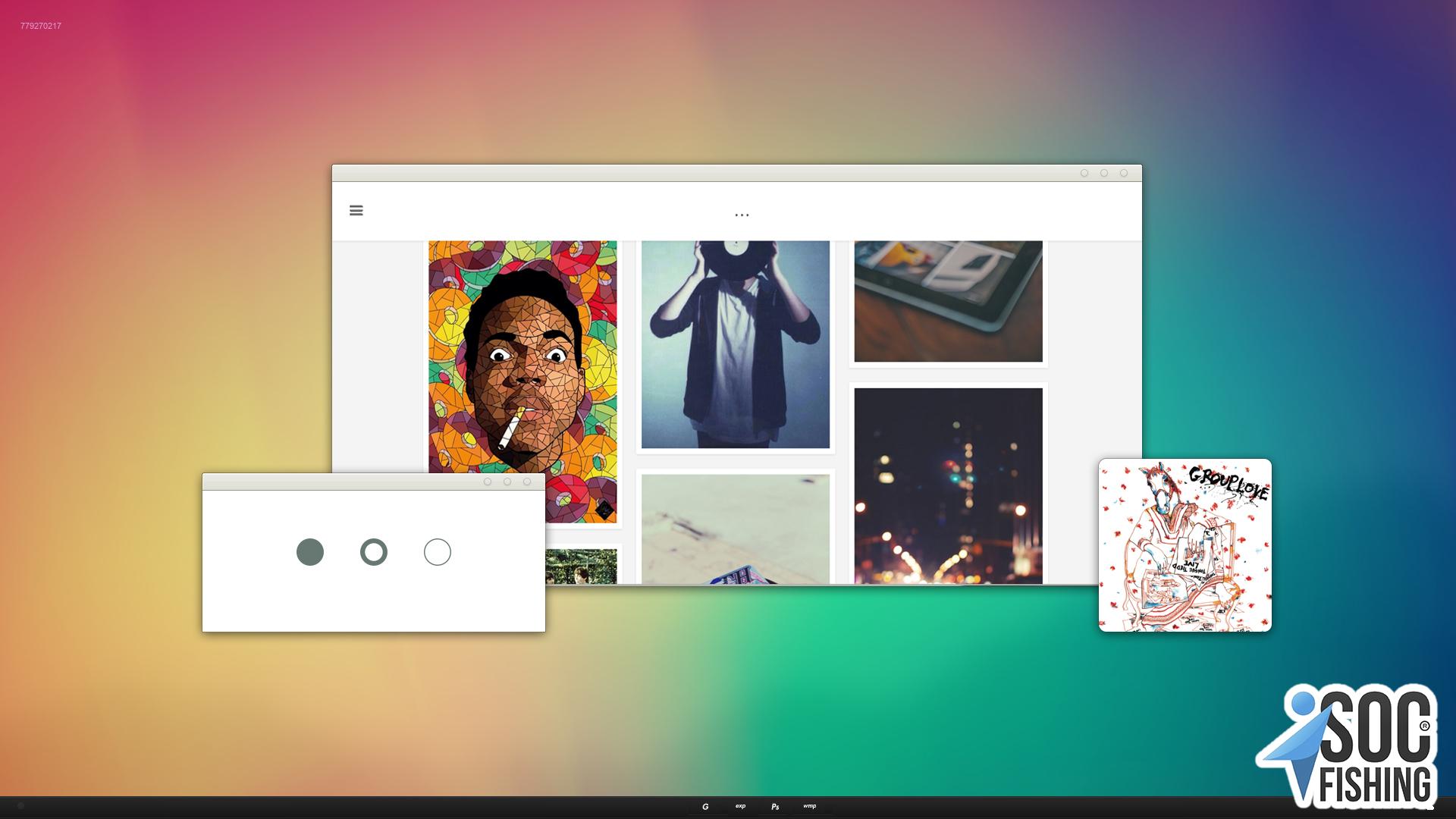The image size is (1456, 819).
Task: Launch the G app in taskbar
Action: click(705, 806)
